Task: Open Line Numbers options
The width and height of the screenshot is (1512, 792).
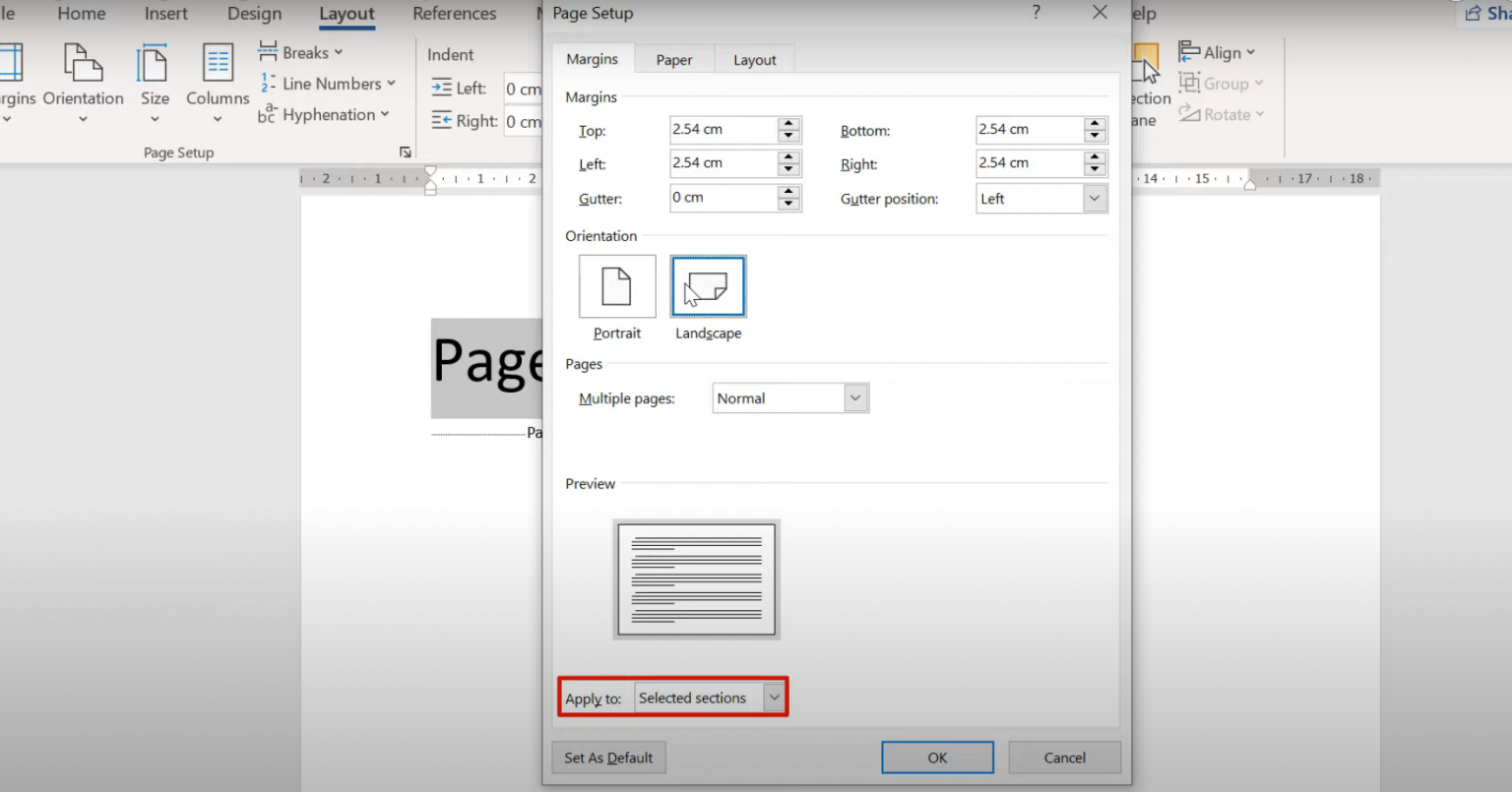Action: 328,84
